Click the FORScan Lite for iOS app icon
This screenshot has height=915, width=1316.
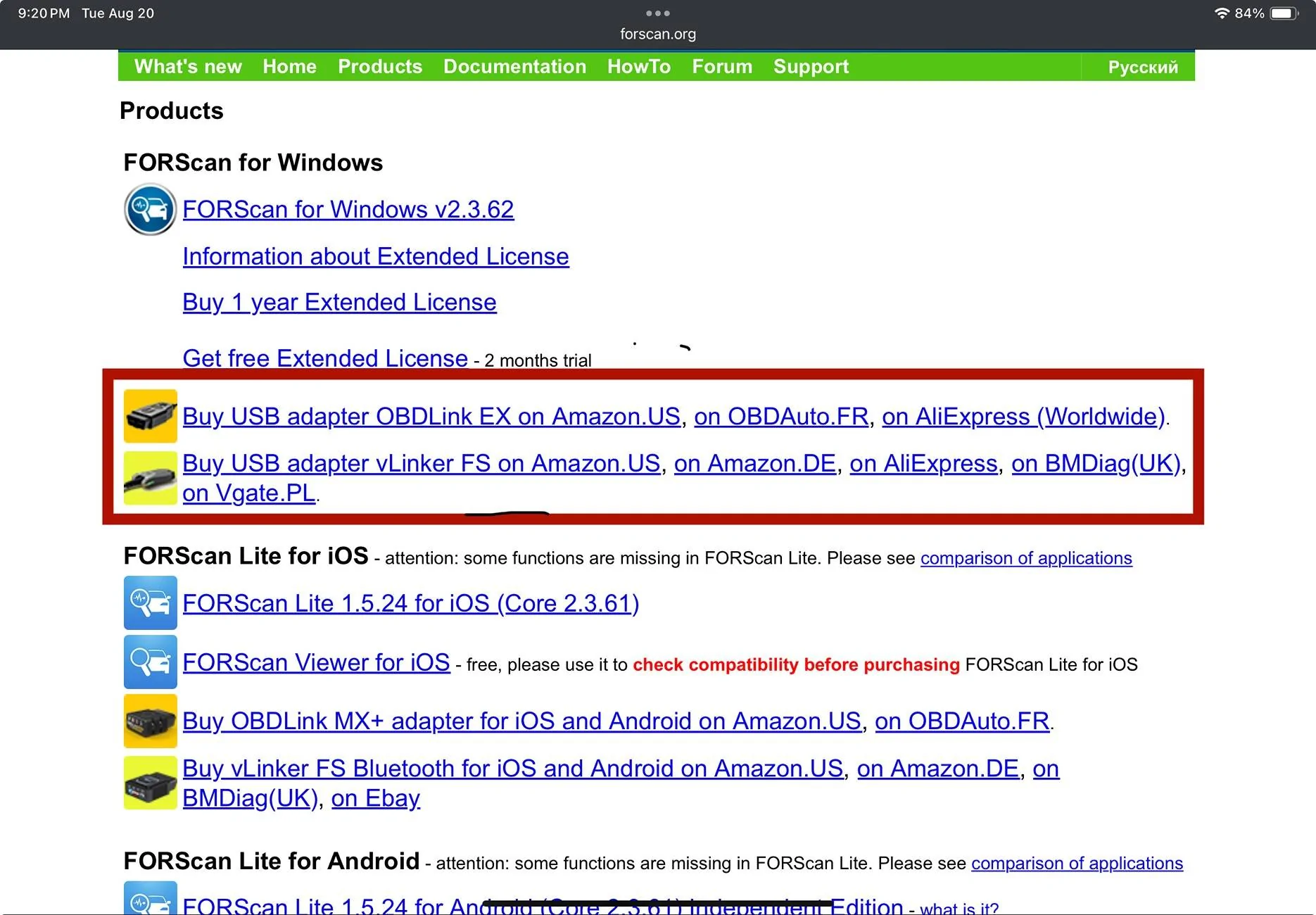(x=150, y=602)
